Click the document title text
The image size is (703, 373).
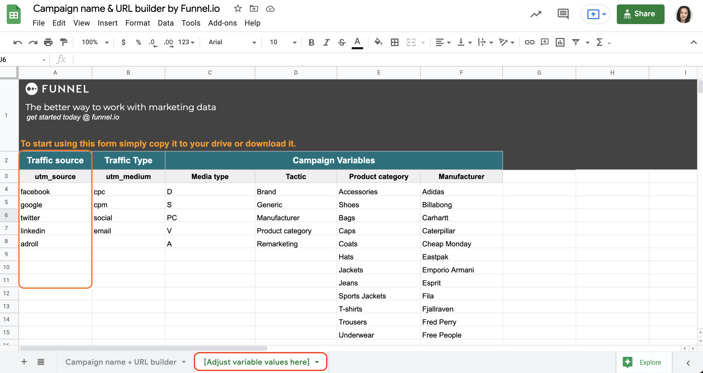(x=126, y=9)
